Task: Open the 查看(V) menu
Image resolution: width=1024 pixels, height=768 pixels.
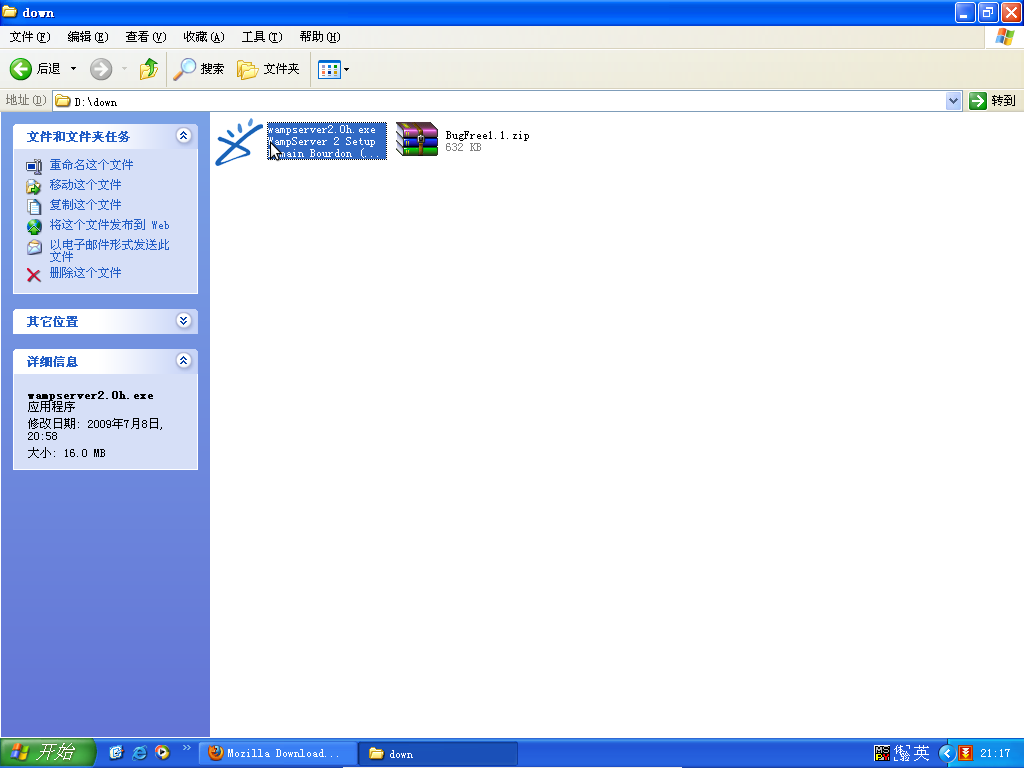Action: 146,37
